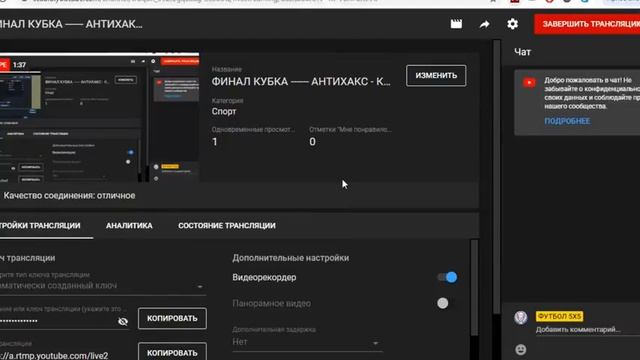Viewport: 640px width, 360px height.
Task: Toggle the Панорамное видео switch
Action: click(x=443, y=303)
